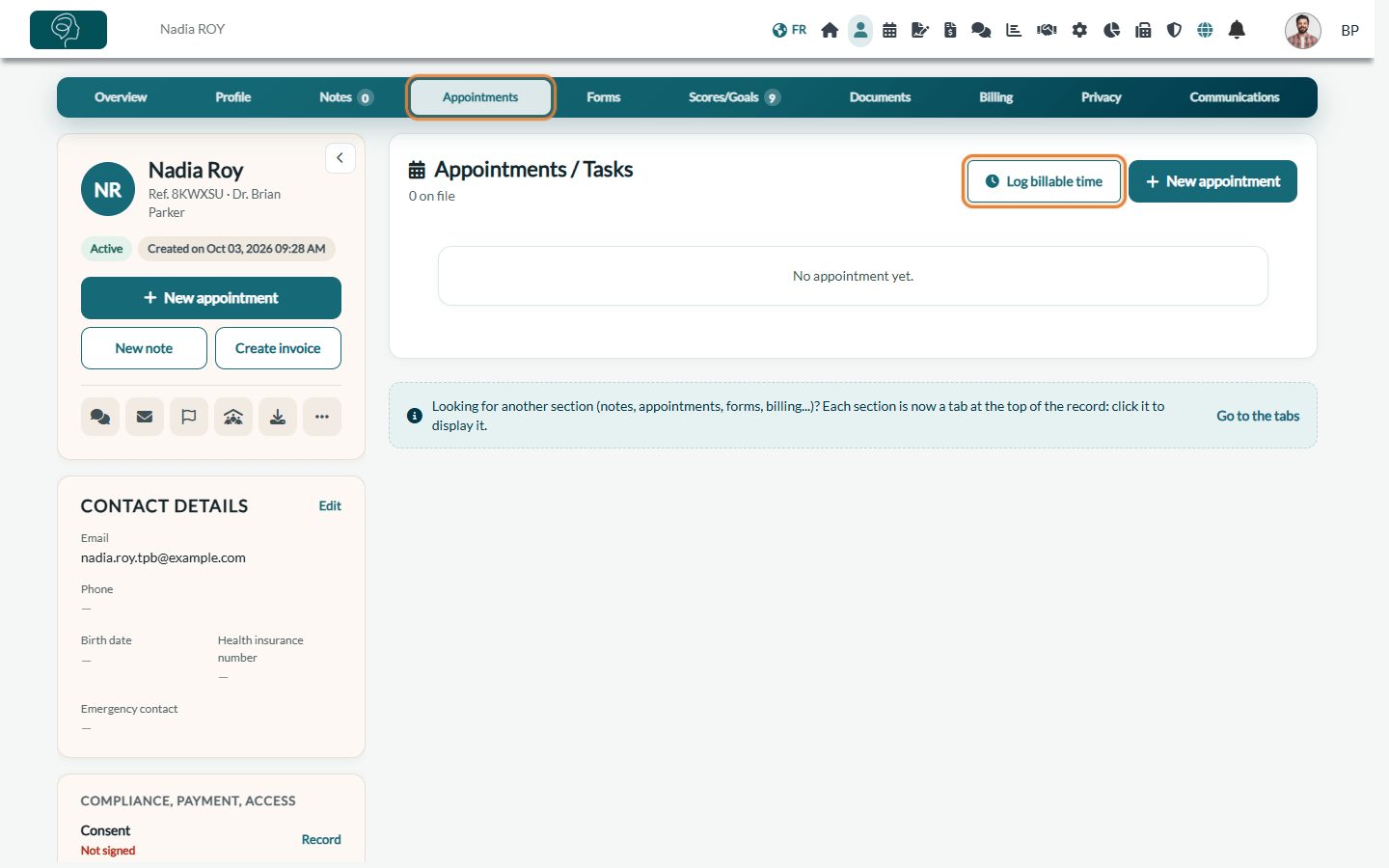The width and height of the screenshot is (1389, 868).
Task: Click the chat icon under Create invoice
Action: coord(100,417)
